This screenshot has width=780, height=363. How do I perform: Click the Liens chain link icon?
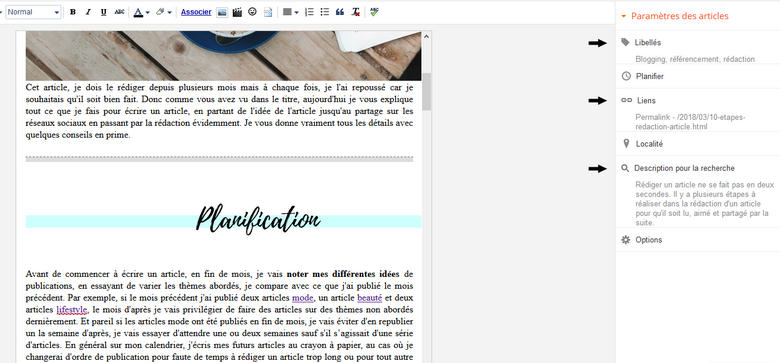tap(626, 100)
